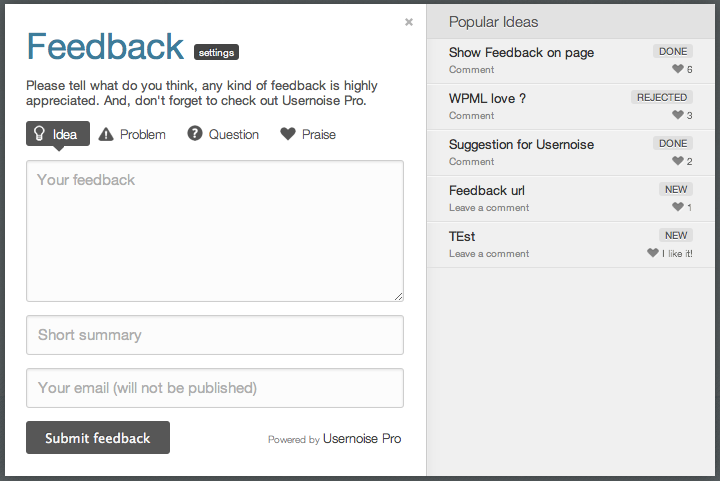This screenshot has height=481, width=720.
Task: Click the heart next to Suggestion for Usernoise
Action: click(678, 161)
